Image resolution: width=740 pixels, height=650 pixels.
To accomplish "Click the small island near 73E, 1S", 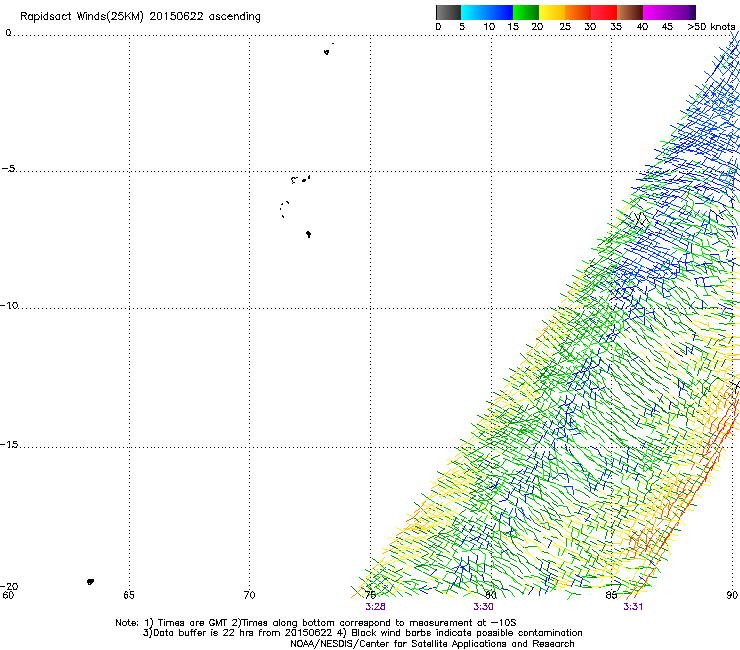I will (327, 52).
